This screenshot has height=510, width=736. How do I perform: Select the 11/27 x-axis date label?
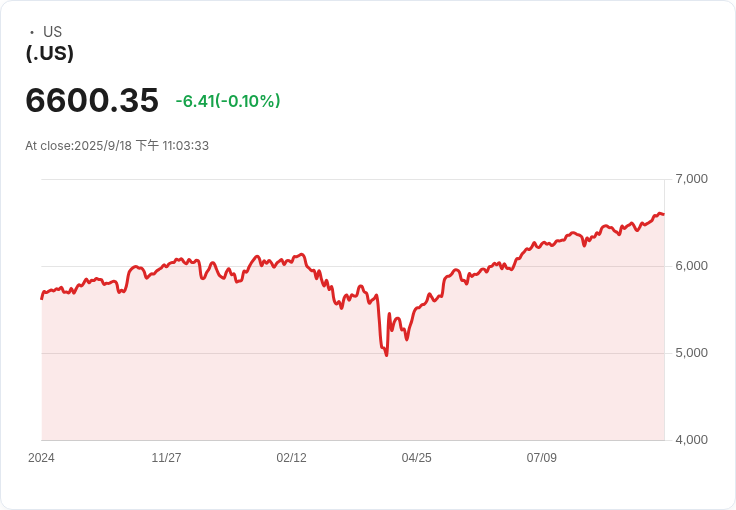click(166, 458)
